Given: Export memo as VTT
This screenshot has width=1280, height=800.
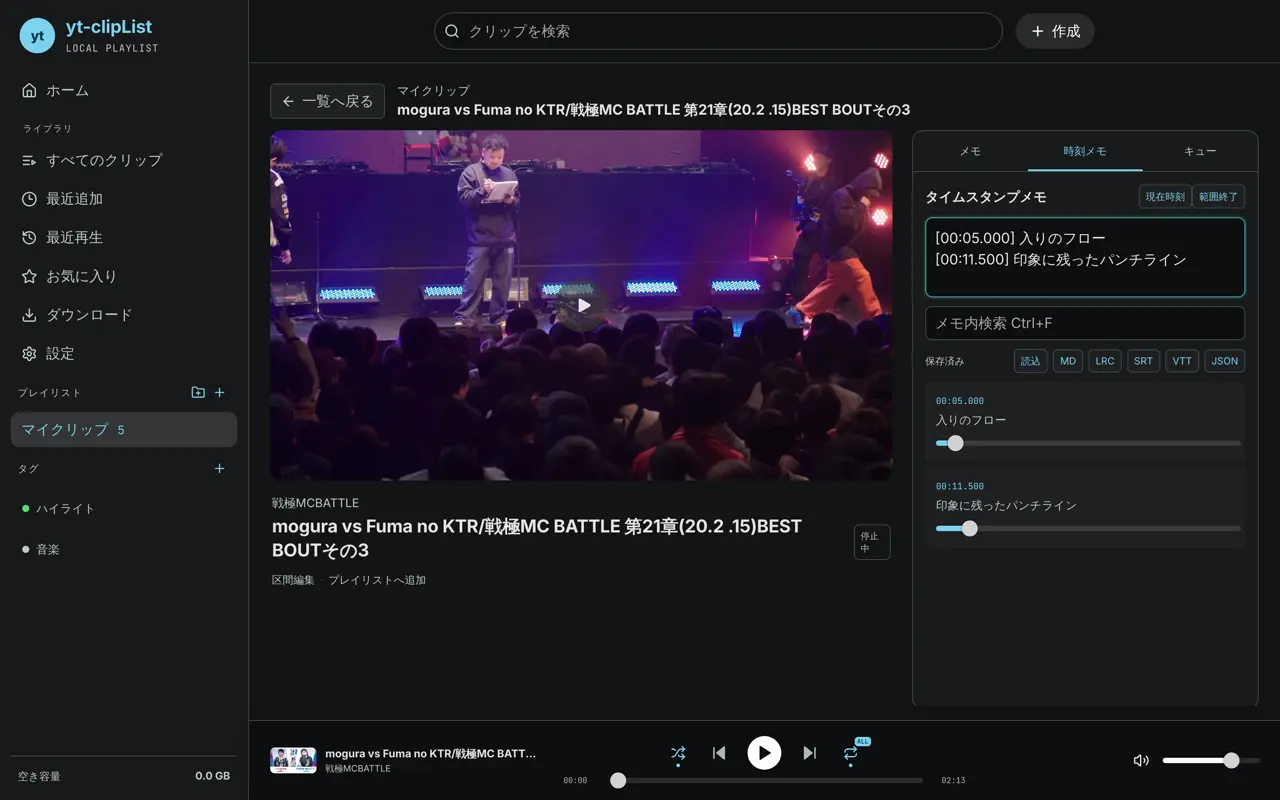Looking at the screenshot, I should pyautogui.click(x=1182, y=361).
